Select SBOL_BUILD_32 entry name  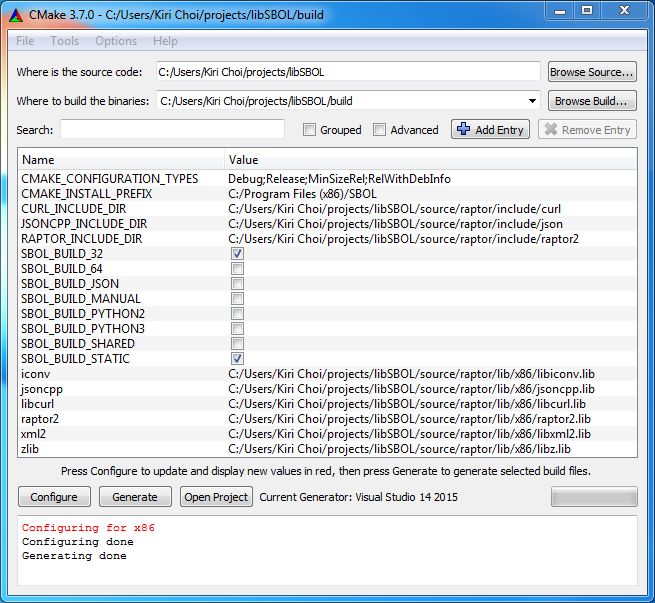point(62,253)
